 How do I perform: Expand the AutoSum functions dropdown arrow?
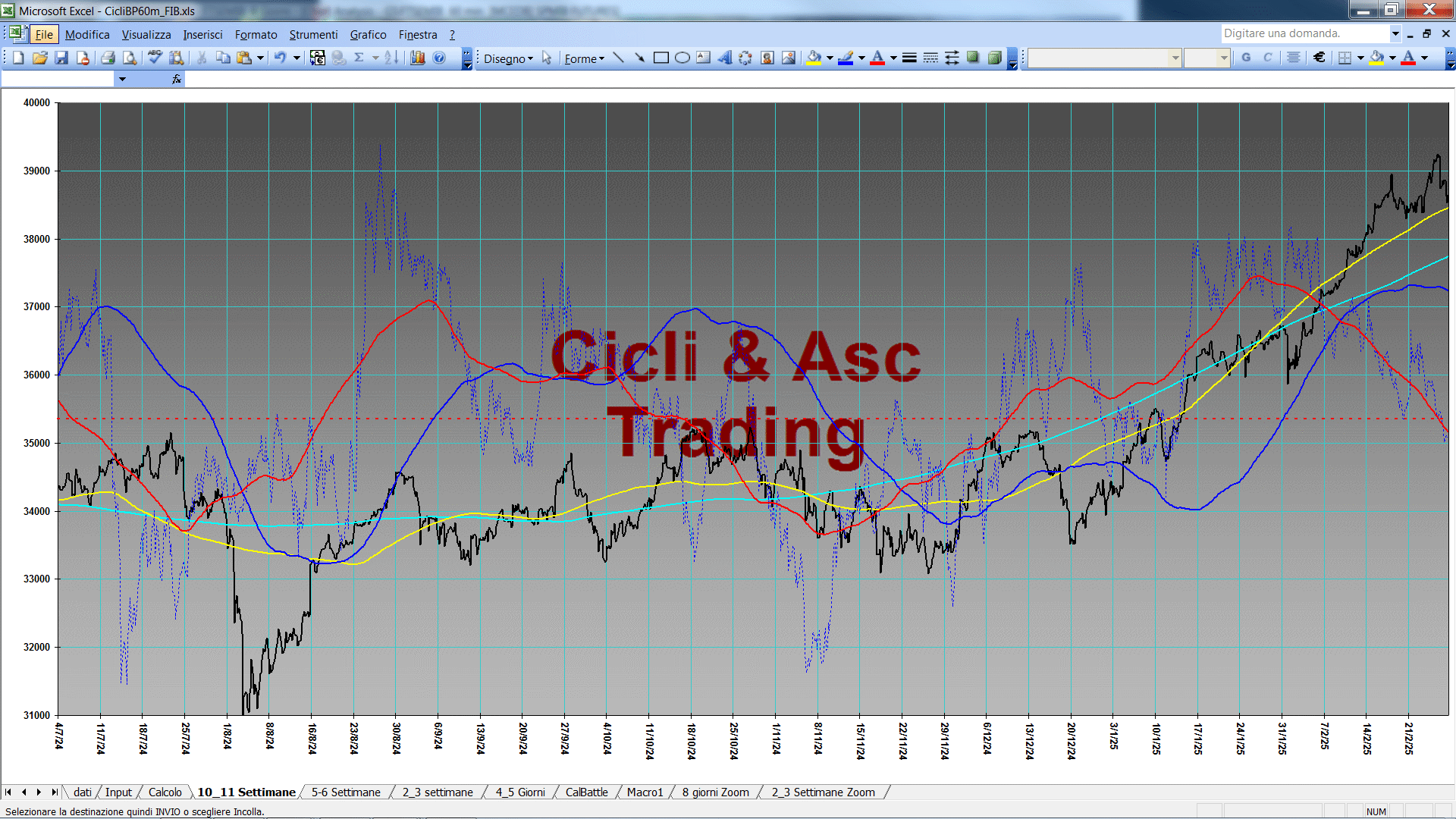click(x=375, y=58)
